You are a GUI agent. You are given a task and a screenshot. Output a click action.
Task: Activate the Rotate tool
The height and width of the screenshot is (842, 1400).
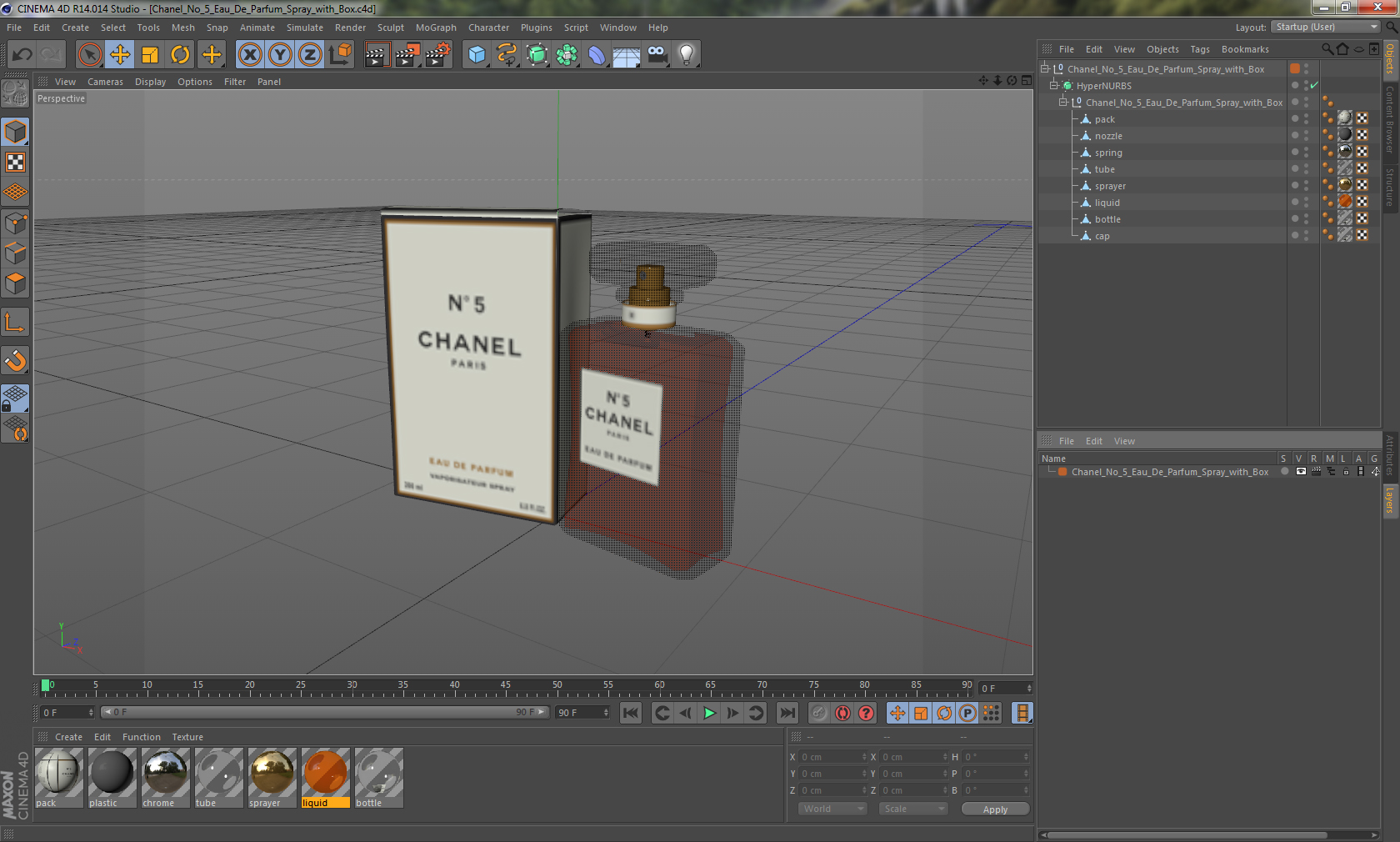click(180, 55)
